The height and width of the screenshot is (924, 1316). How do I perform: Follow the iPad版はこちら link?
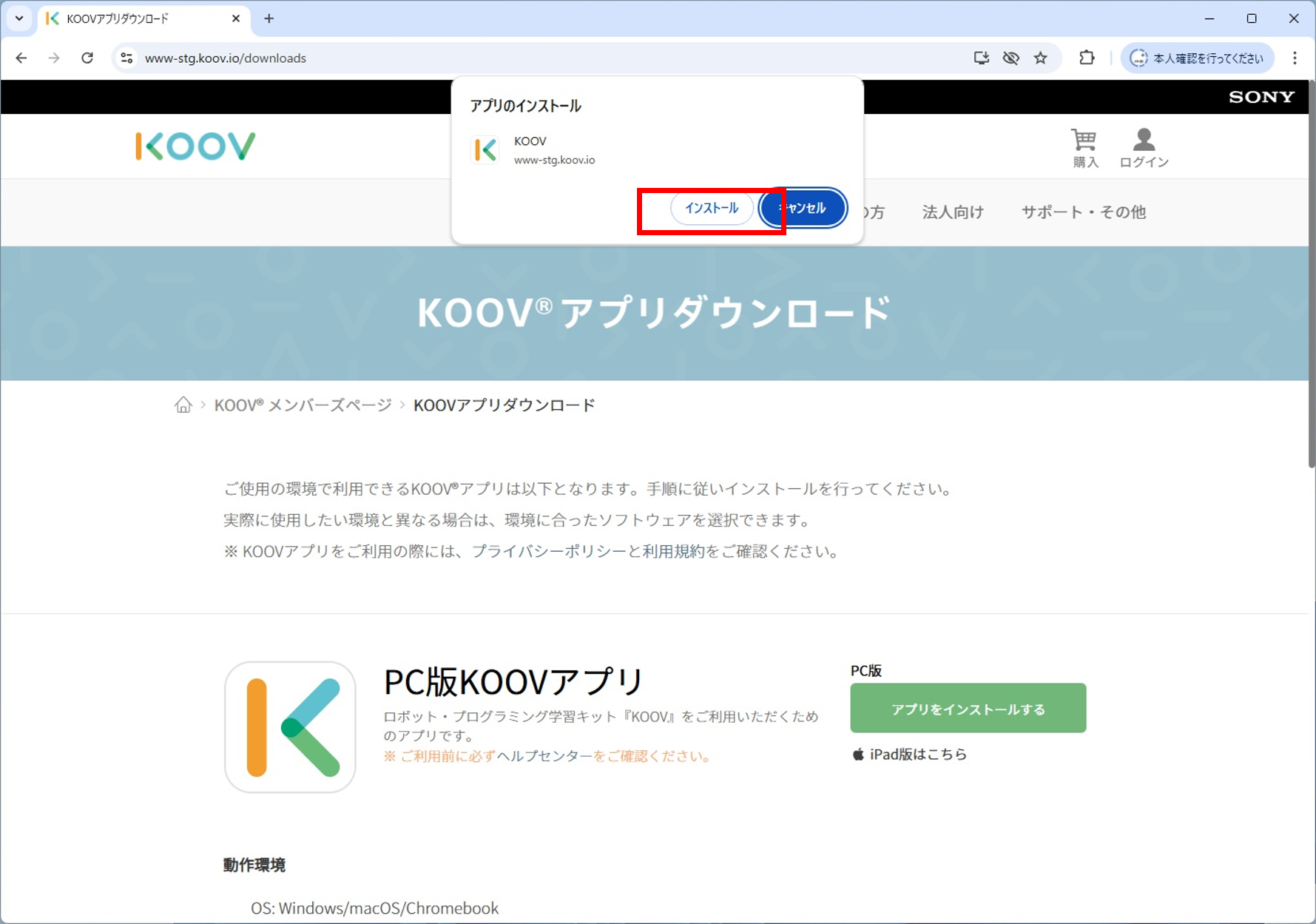[x=917, y=755]
